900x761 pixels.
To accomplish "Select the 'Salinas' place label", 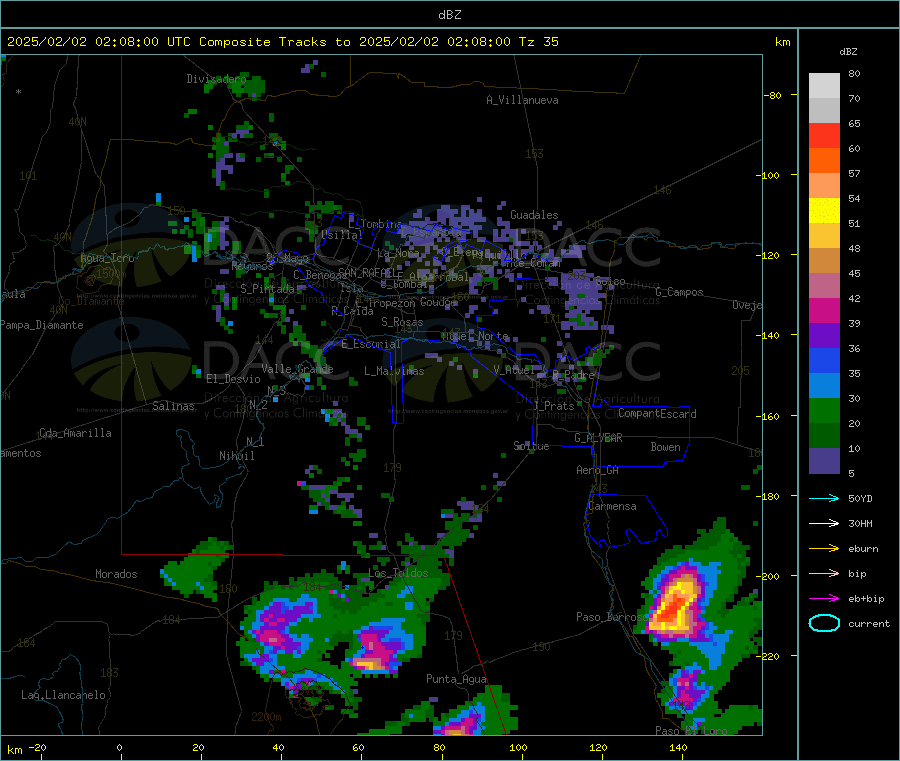I will tap(173, 406).
